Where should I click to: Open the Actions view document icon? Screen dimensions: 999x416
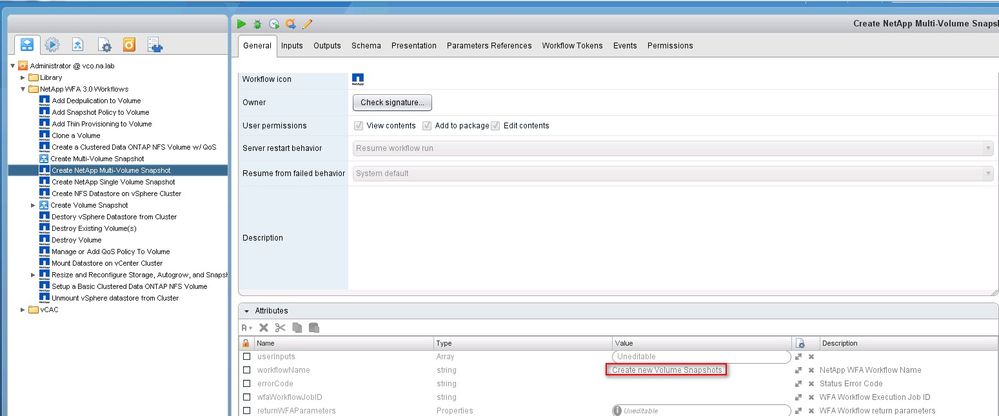point(78,45)
